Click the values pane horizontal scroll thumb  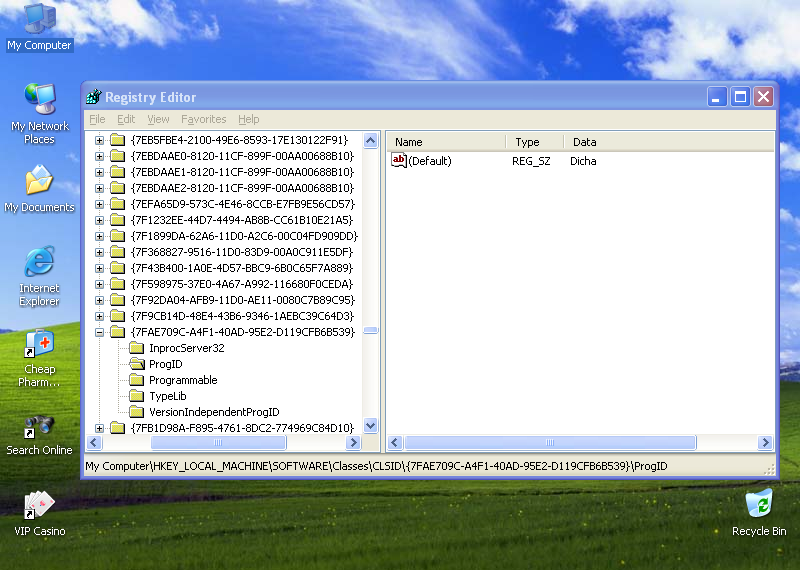point(550,442)
